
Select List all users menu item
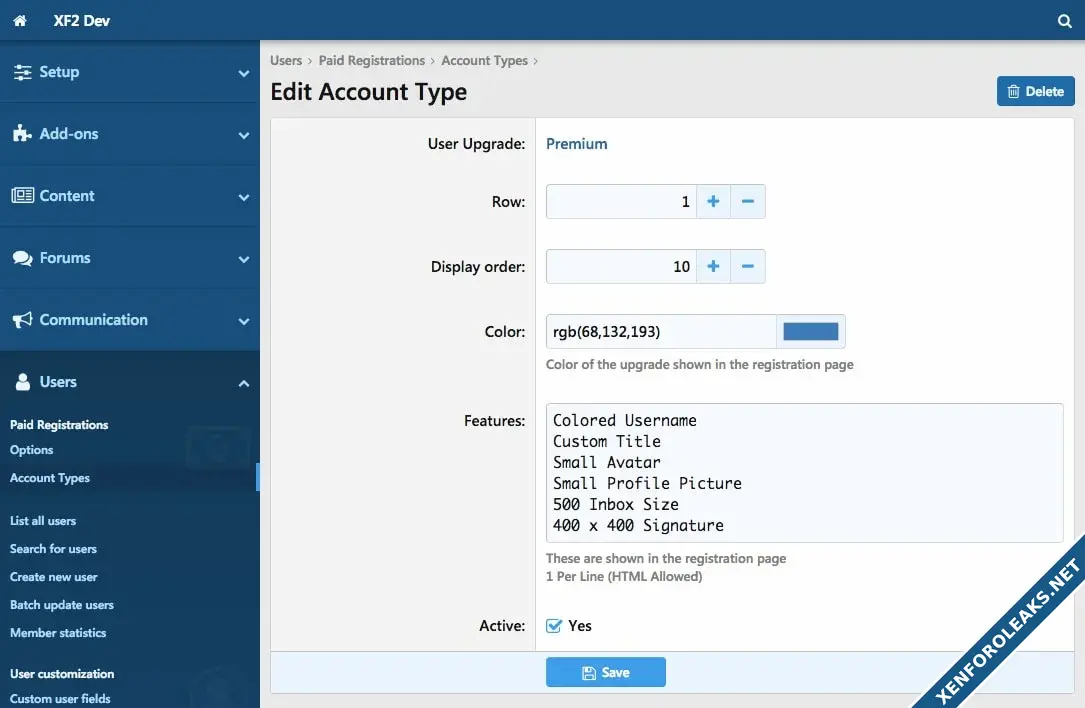[x=43, y=521]
